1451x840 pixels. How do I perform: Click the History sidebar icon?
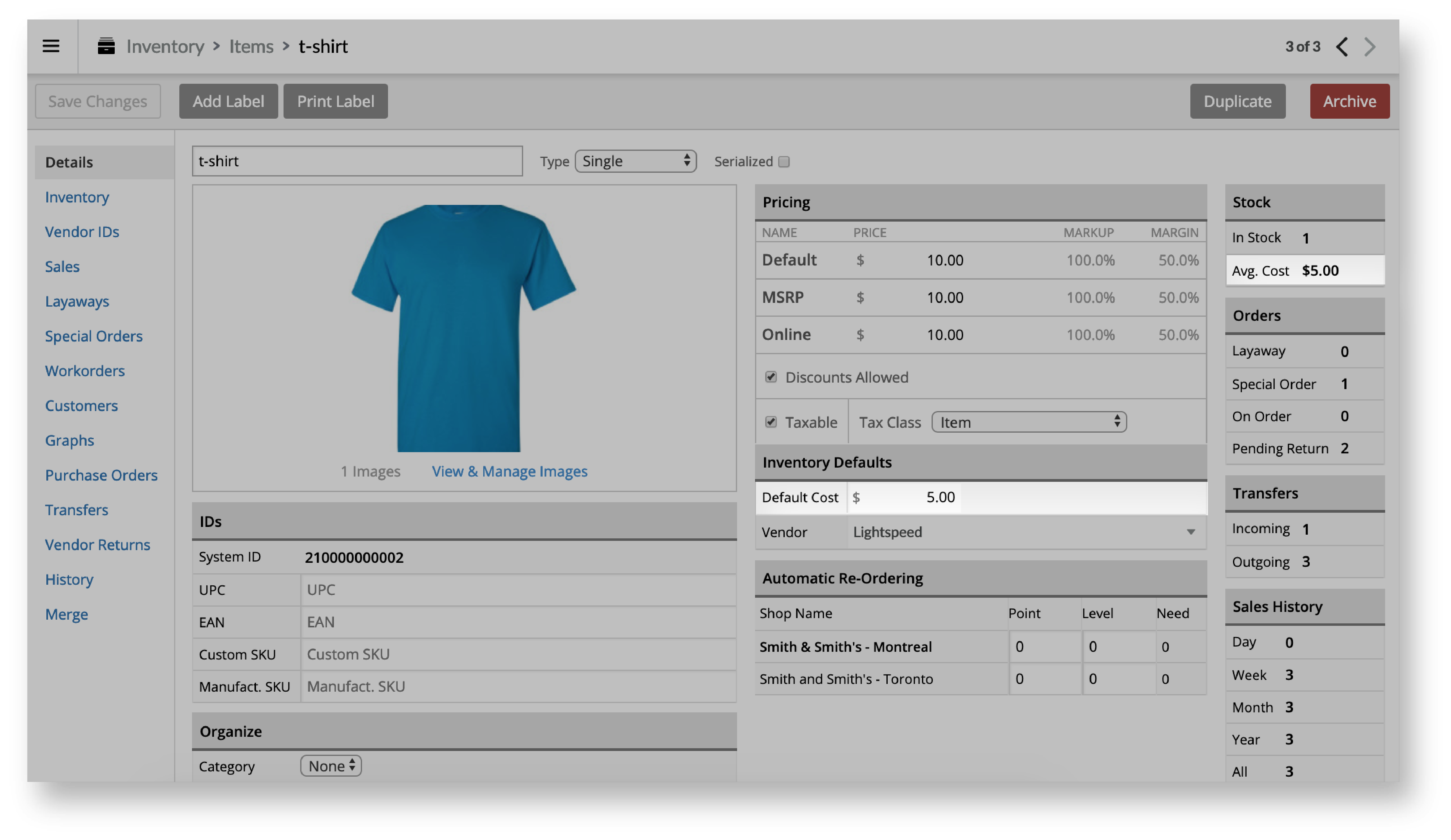[68, 579]
